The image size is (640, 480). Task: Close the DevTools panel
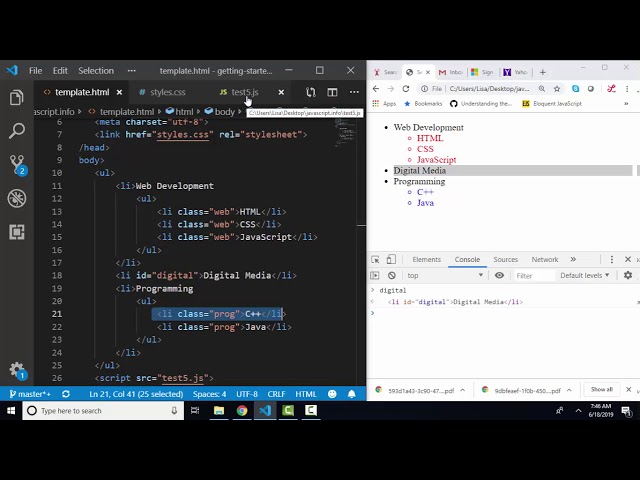click(x=628, y=260)
